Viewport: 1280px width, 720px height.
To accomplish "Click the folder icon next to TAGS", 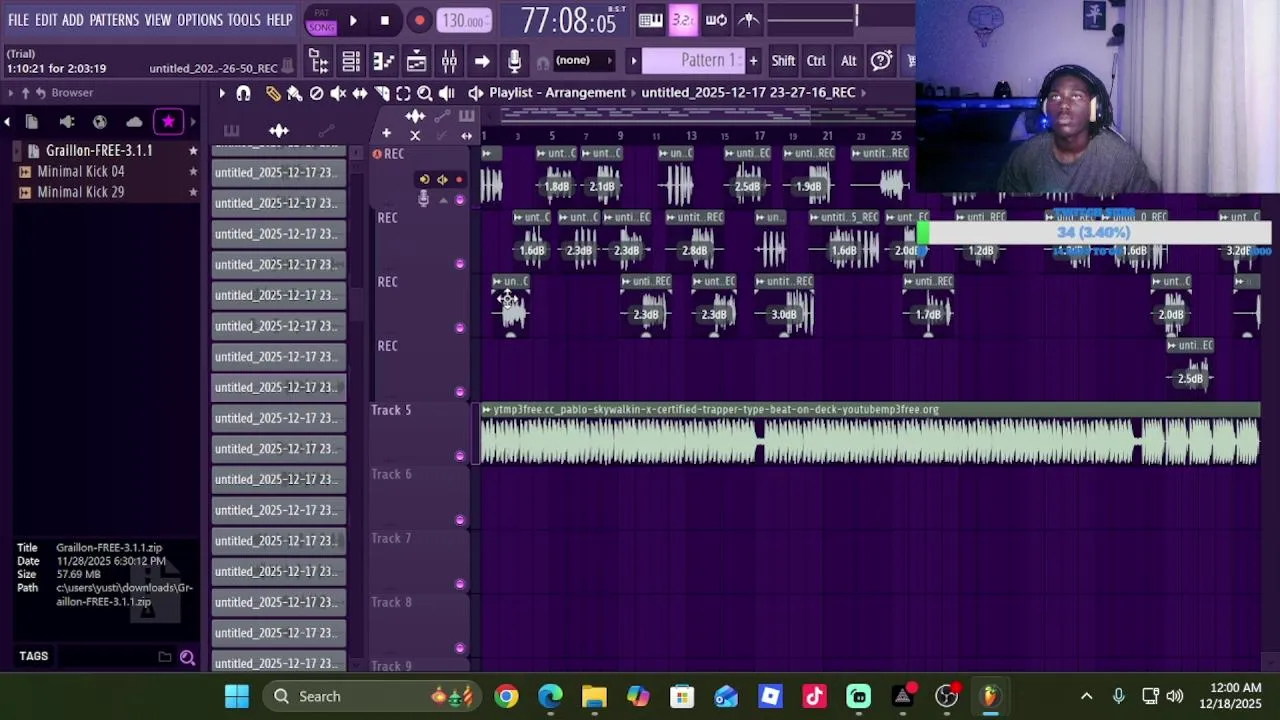I will pyautogui.click(x=165, y=657).
